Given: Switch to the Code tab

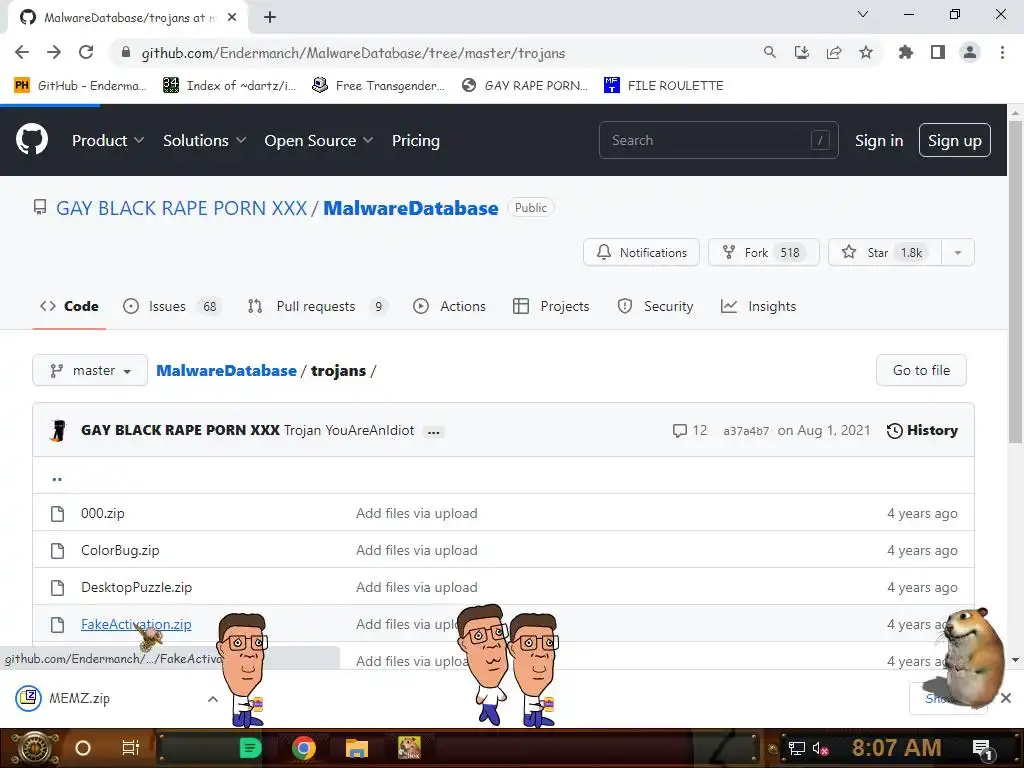Looking at the screenshot, I should 69,306.
